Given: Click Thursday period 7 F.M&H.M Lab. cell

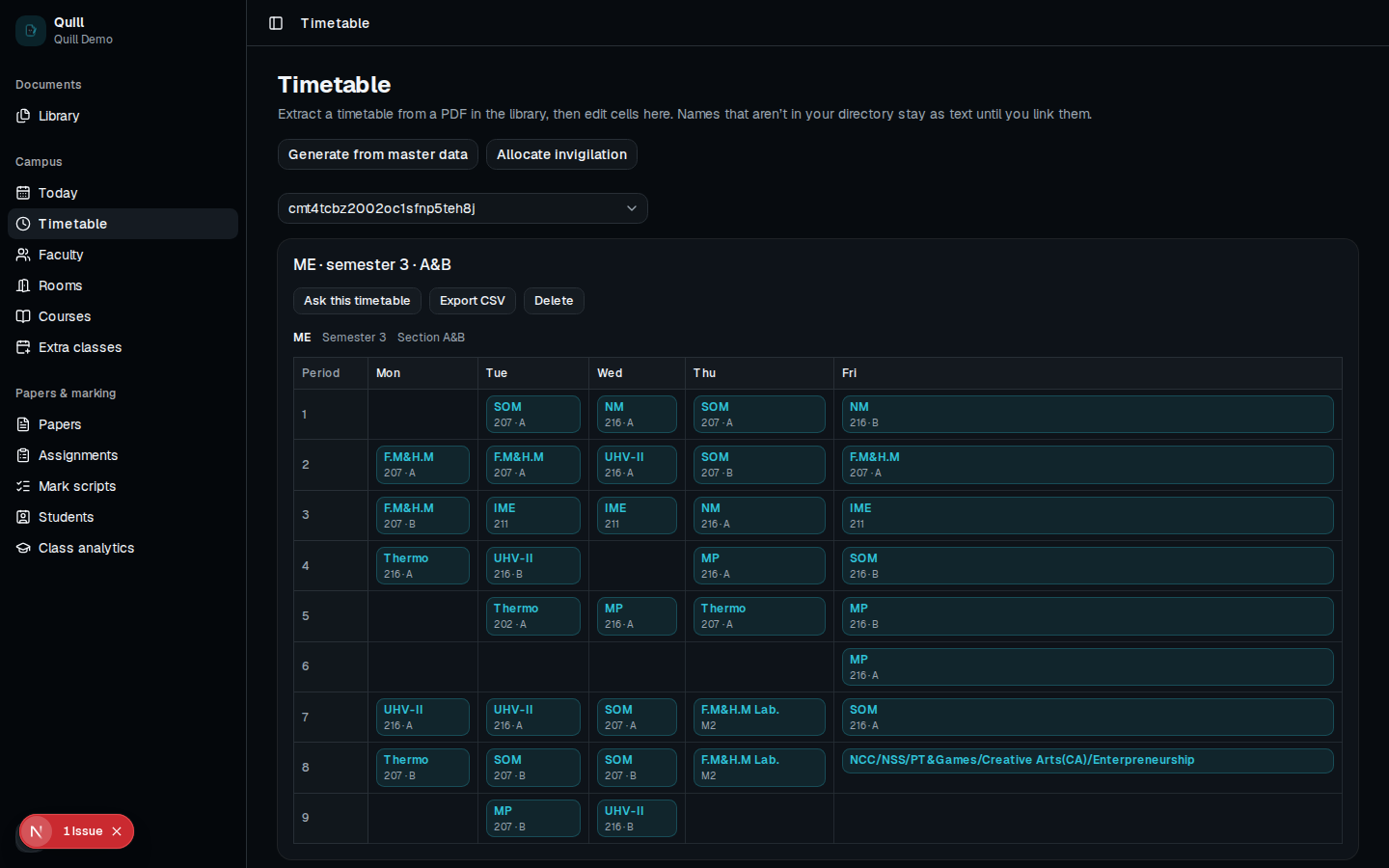Looking at the screenshot, I should click(x=759, y=717).
